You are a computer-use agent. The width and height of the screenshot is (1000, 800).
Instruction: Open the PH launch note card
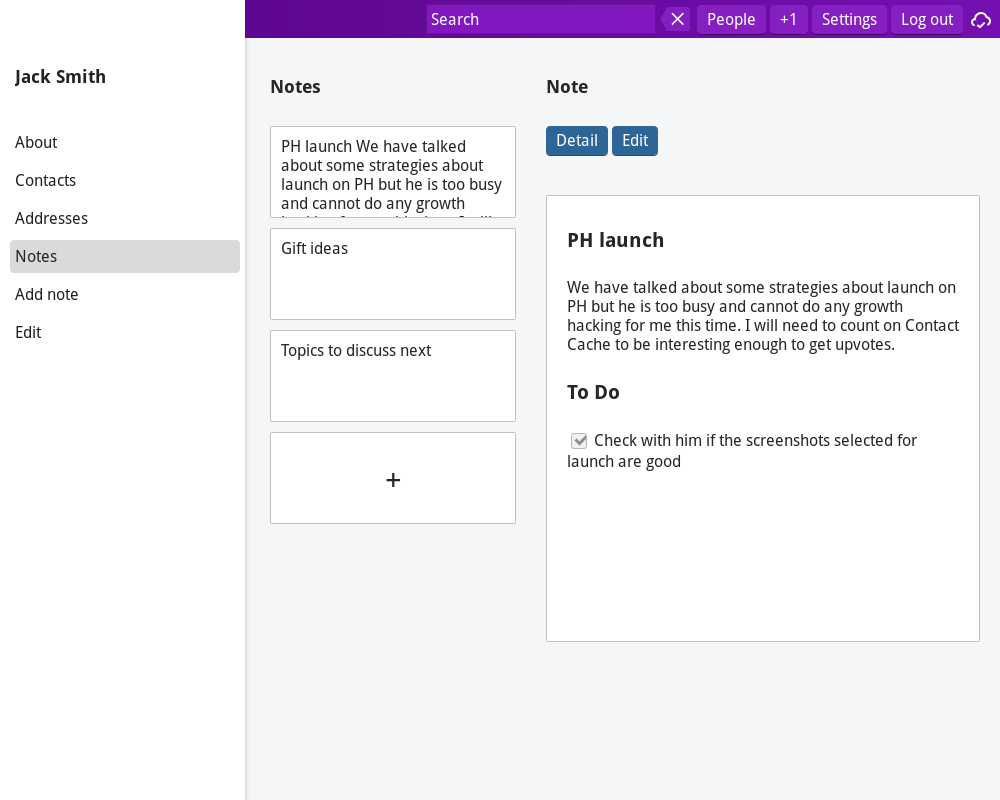tap(393, 172)
